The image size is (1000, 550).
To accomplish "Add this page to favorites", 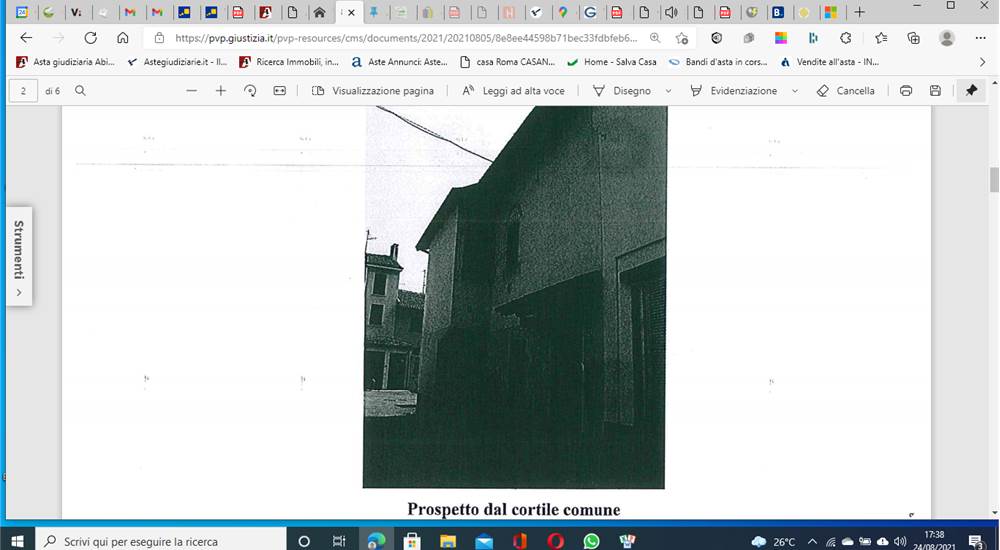I will pyautogui.click(x=682, y=38).
